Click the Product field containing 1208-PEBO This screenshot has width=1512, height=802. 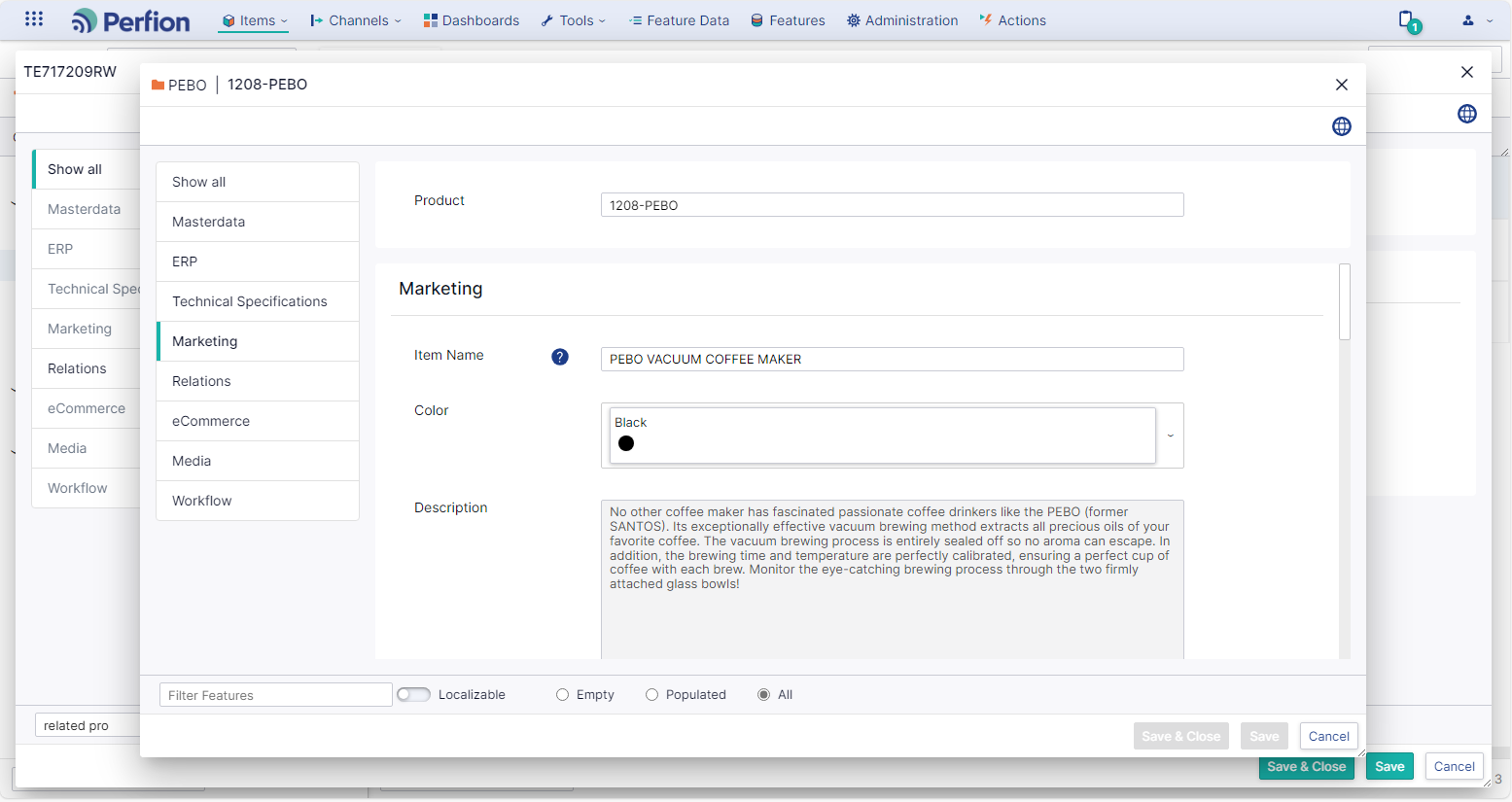coord(893,205)
